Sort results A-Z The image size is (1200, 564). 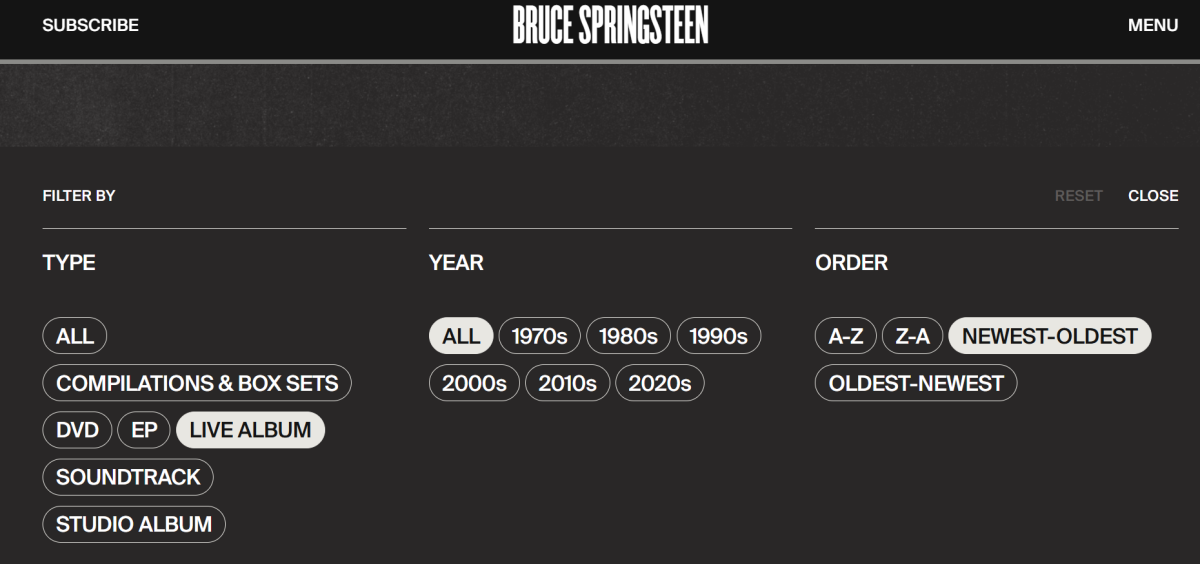pyautogui.click(x=845, y=336)
